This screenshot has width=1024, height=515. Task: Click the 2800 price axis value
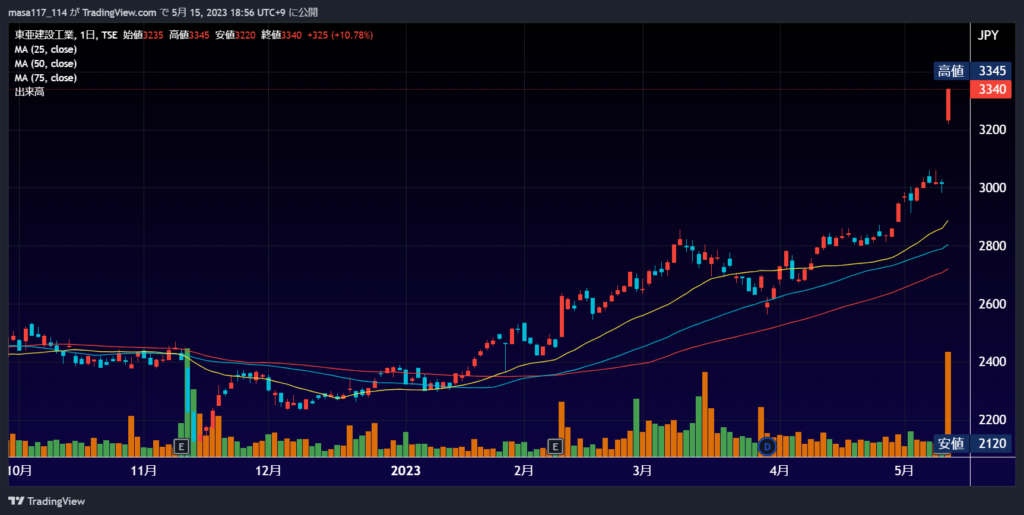tap(992, 246)
